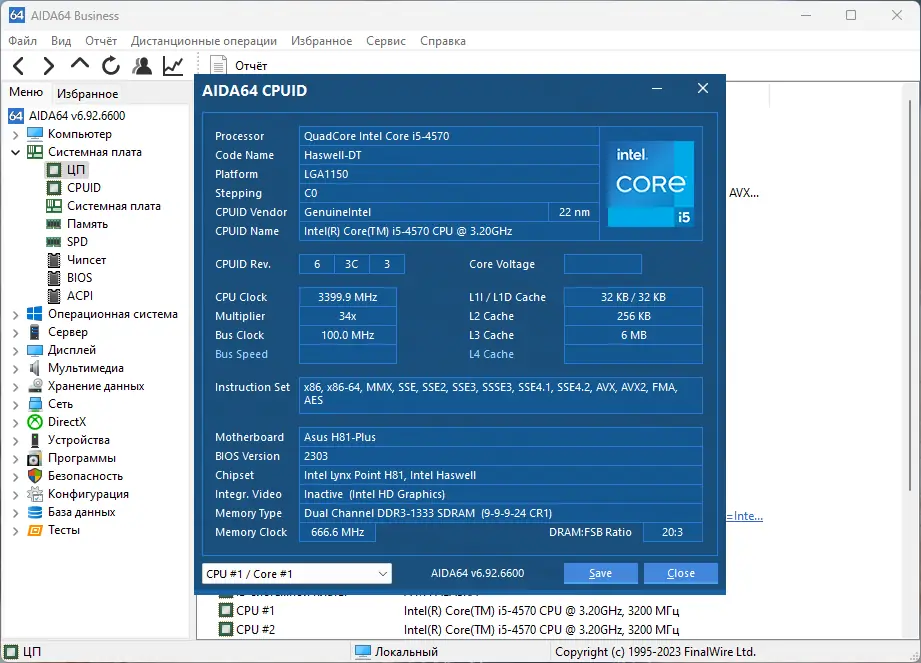Open the Сервис menu
The height and width of the screenshot is (663, 921).
pyautogui.click(x=386, y=41)
